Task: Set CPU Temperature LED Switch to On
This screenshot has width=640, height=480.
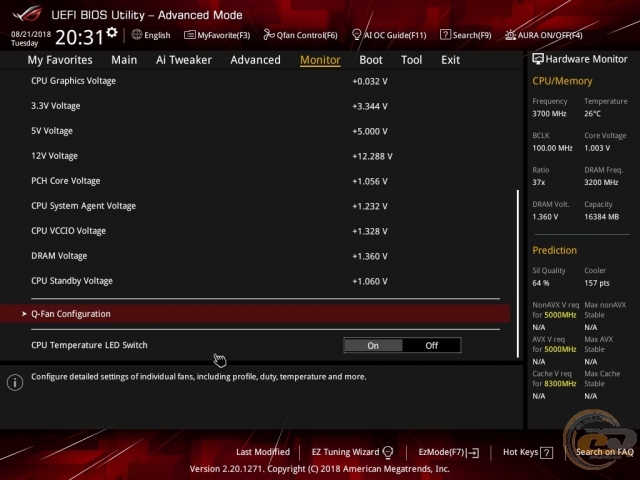Action: coord(373,345)
